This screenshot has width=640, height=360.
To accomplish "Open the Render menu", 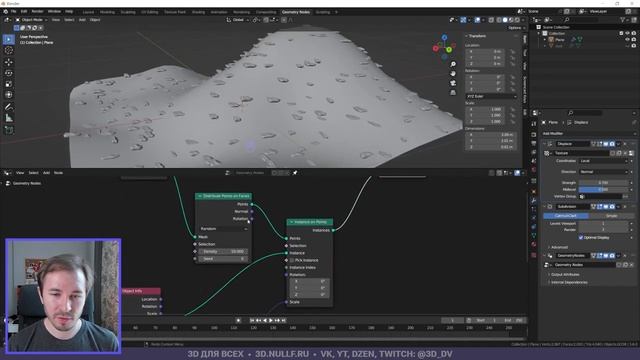I will click(37, 11).
